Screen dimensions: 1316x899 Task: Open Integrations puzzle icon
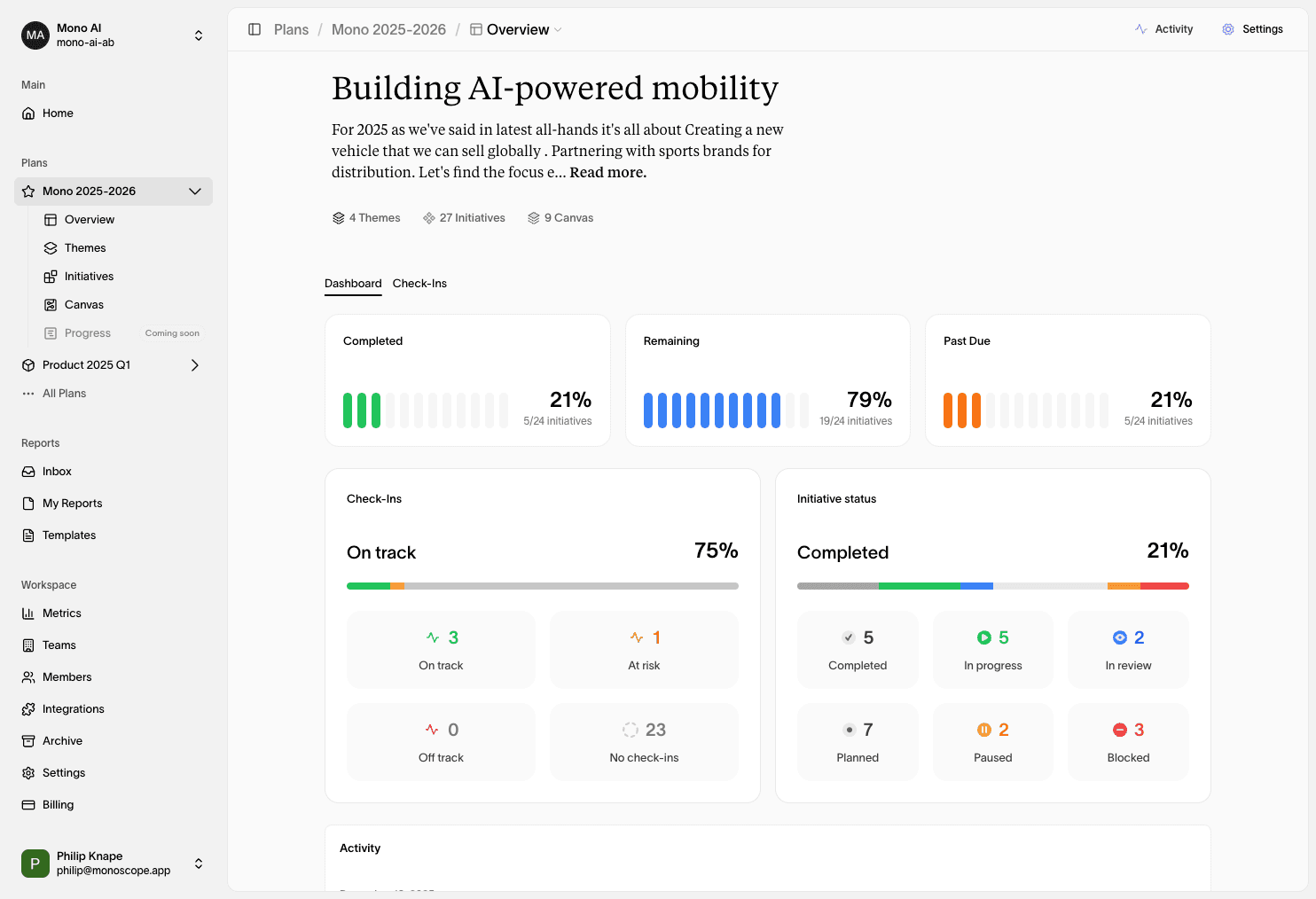(28, 709)
